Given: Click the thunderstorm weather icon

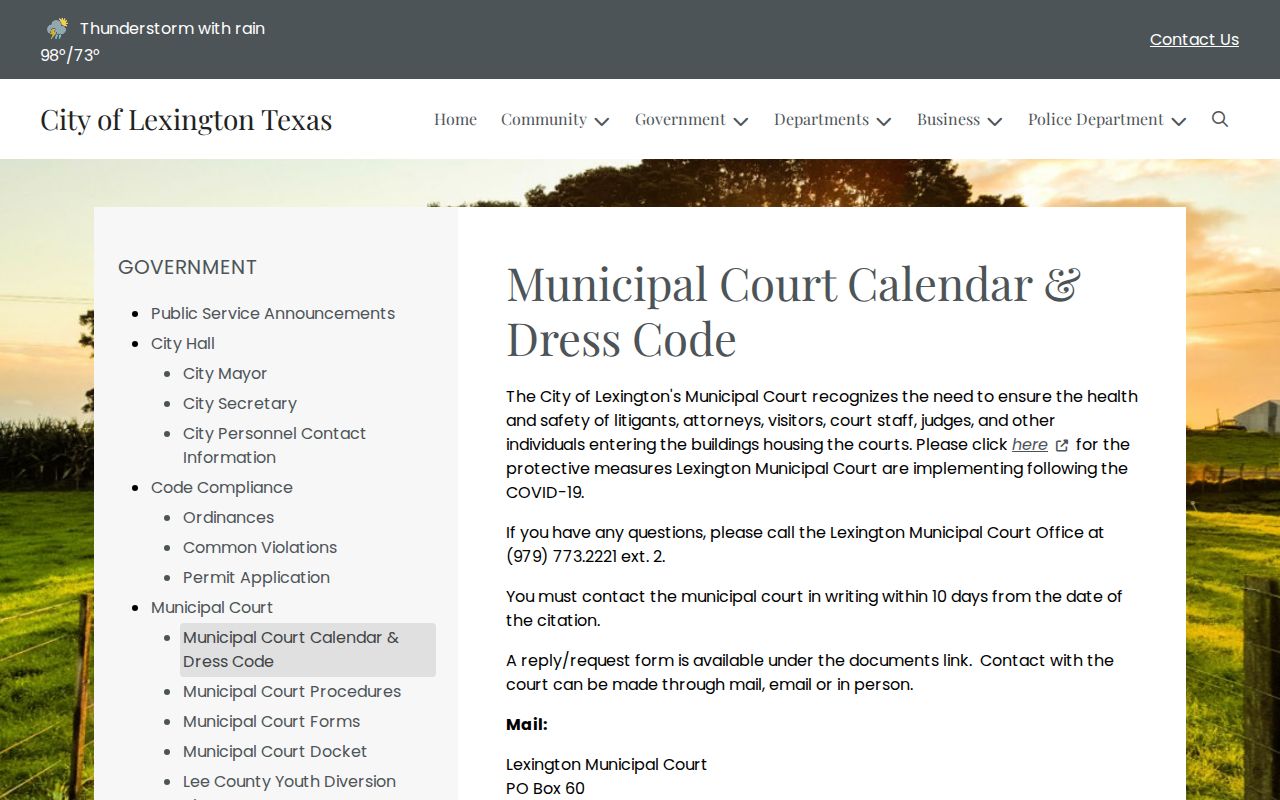Looking at the screenshot, I should (x=57, y=28).
